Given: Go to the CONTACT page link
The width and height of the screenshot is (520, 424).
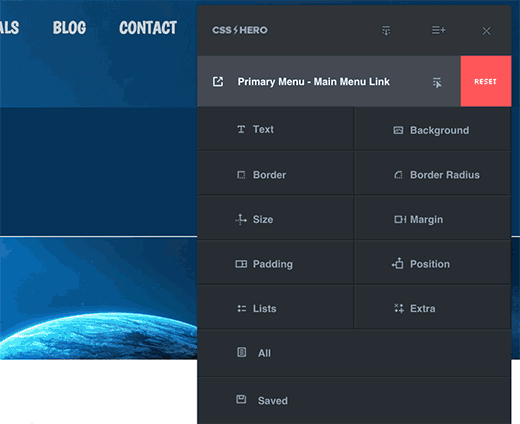Looking at the screenshot, I should point(148,28).
